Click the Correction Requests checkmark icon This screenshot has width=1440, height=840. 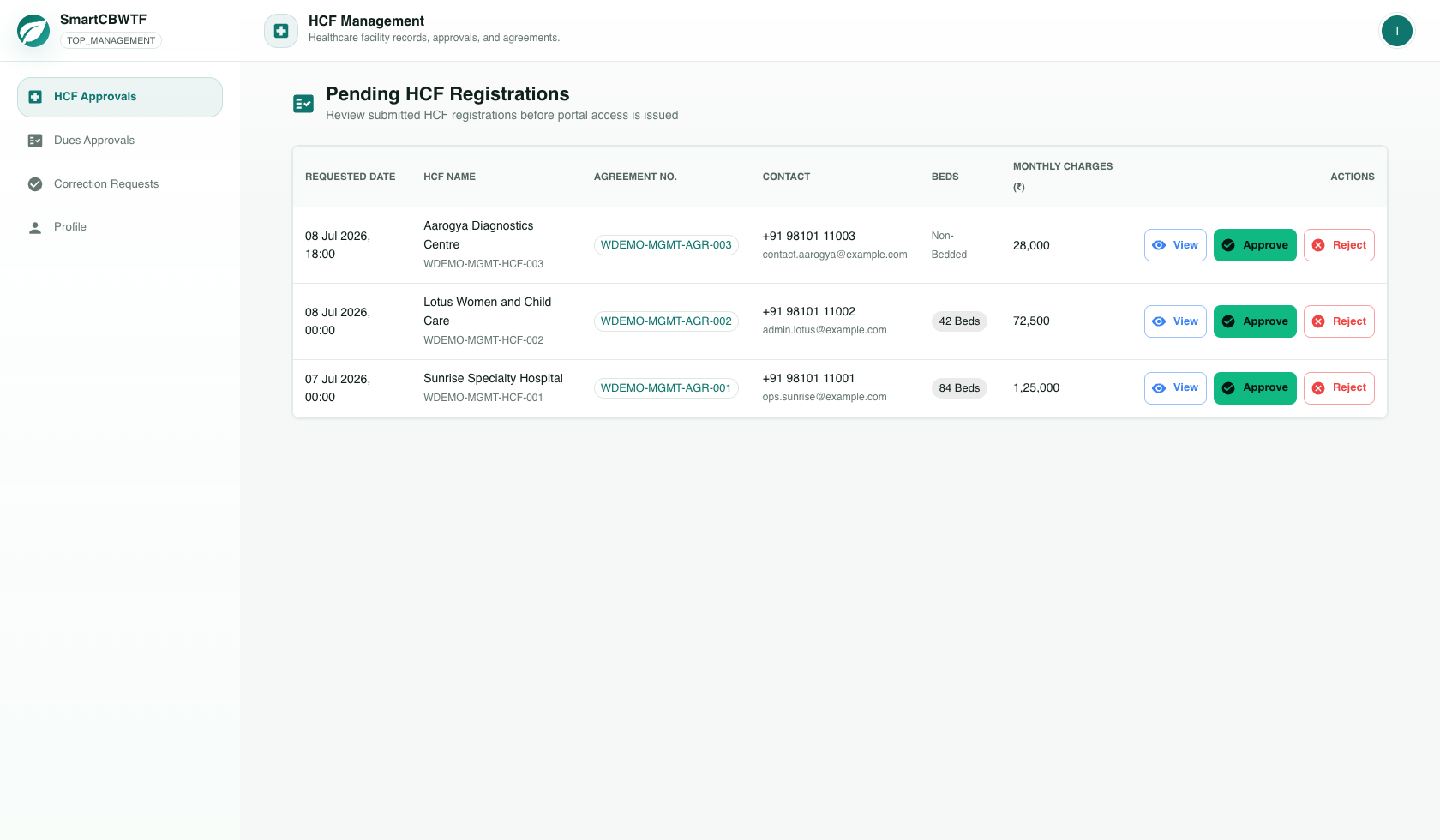point(35,184)
